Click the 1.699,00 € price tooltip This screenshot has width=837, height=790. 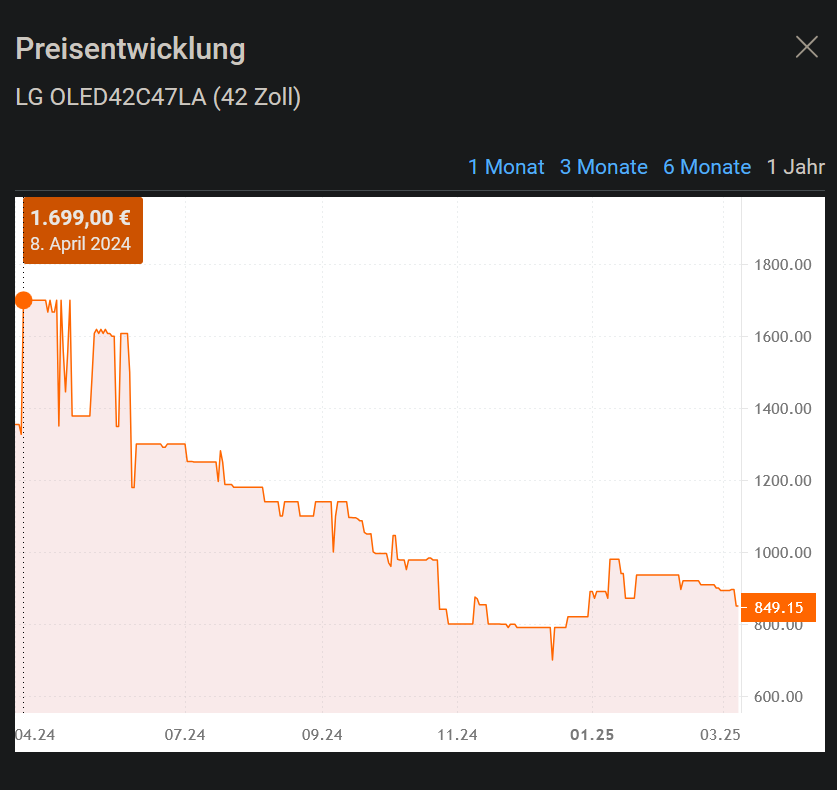tap(83, 230)
